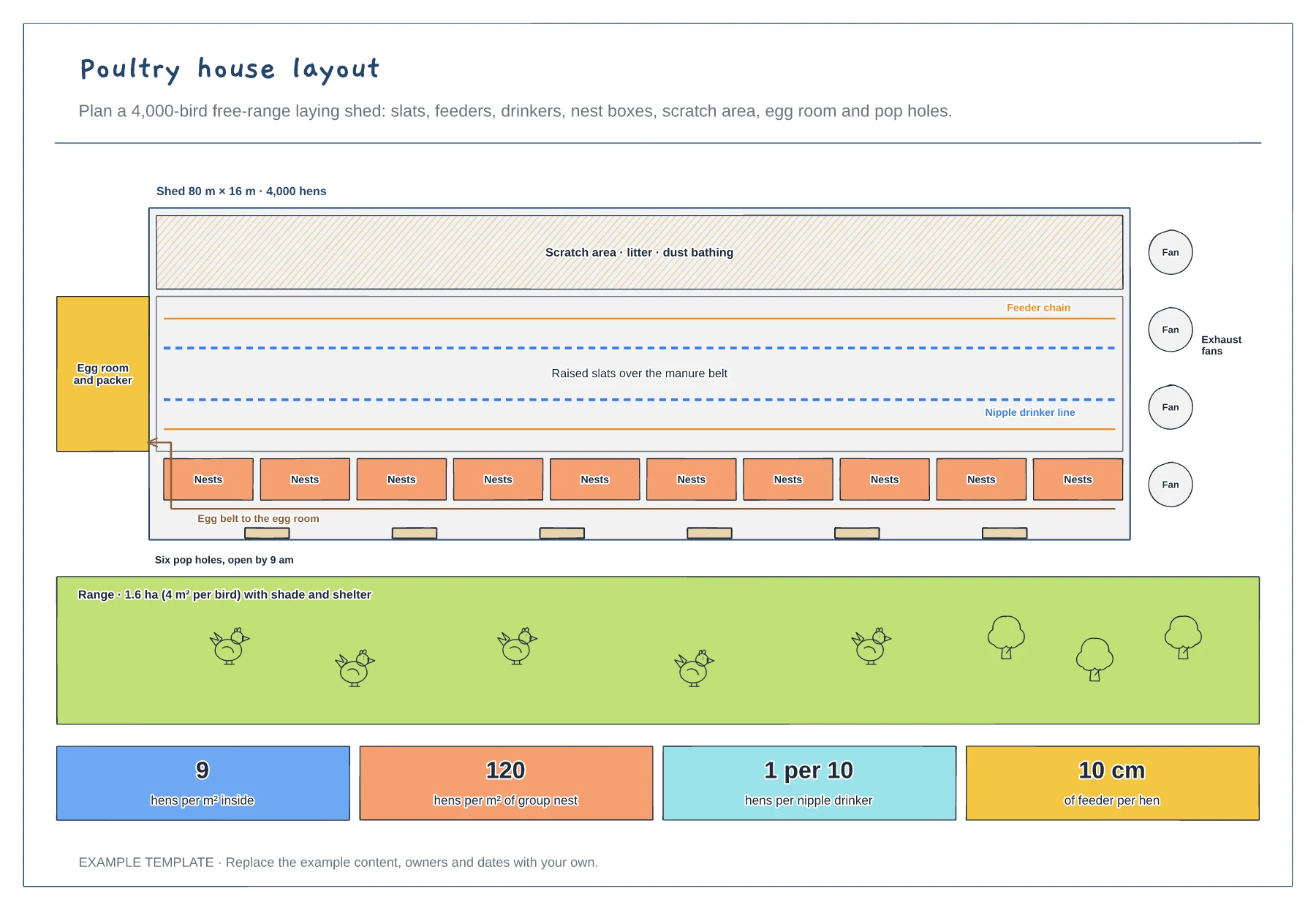The width and height of the screenshot is (1316, 910).
Task: Select the rightmost tree in the range
Action: (x=1183, y=637)
